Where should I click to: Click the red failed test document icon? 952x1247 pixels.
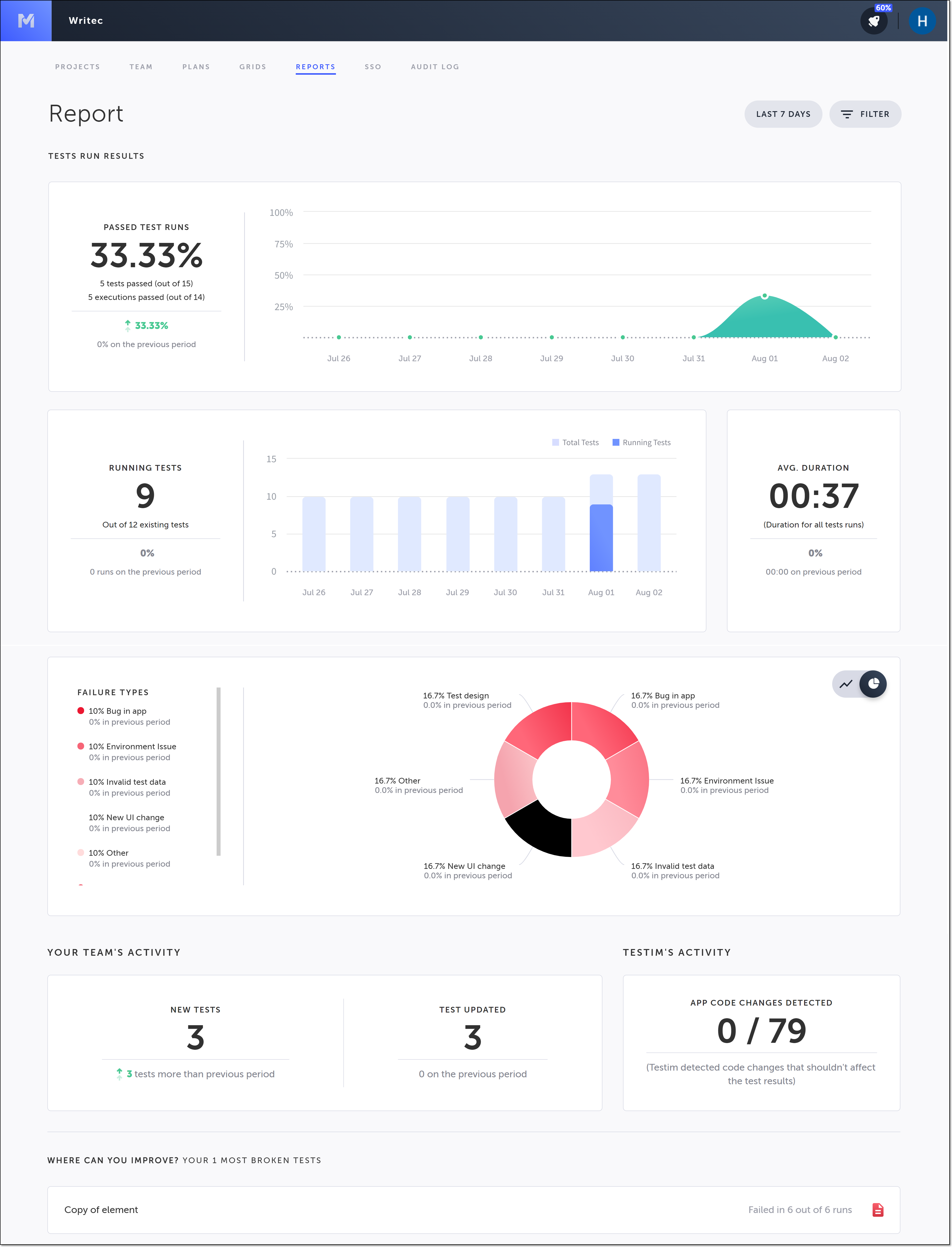[x=877, y=1210]
